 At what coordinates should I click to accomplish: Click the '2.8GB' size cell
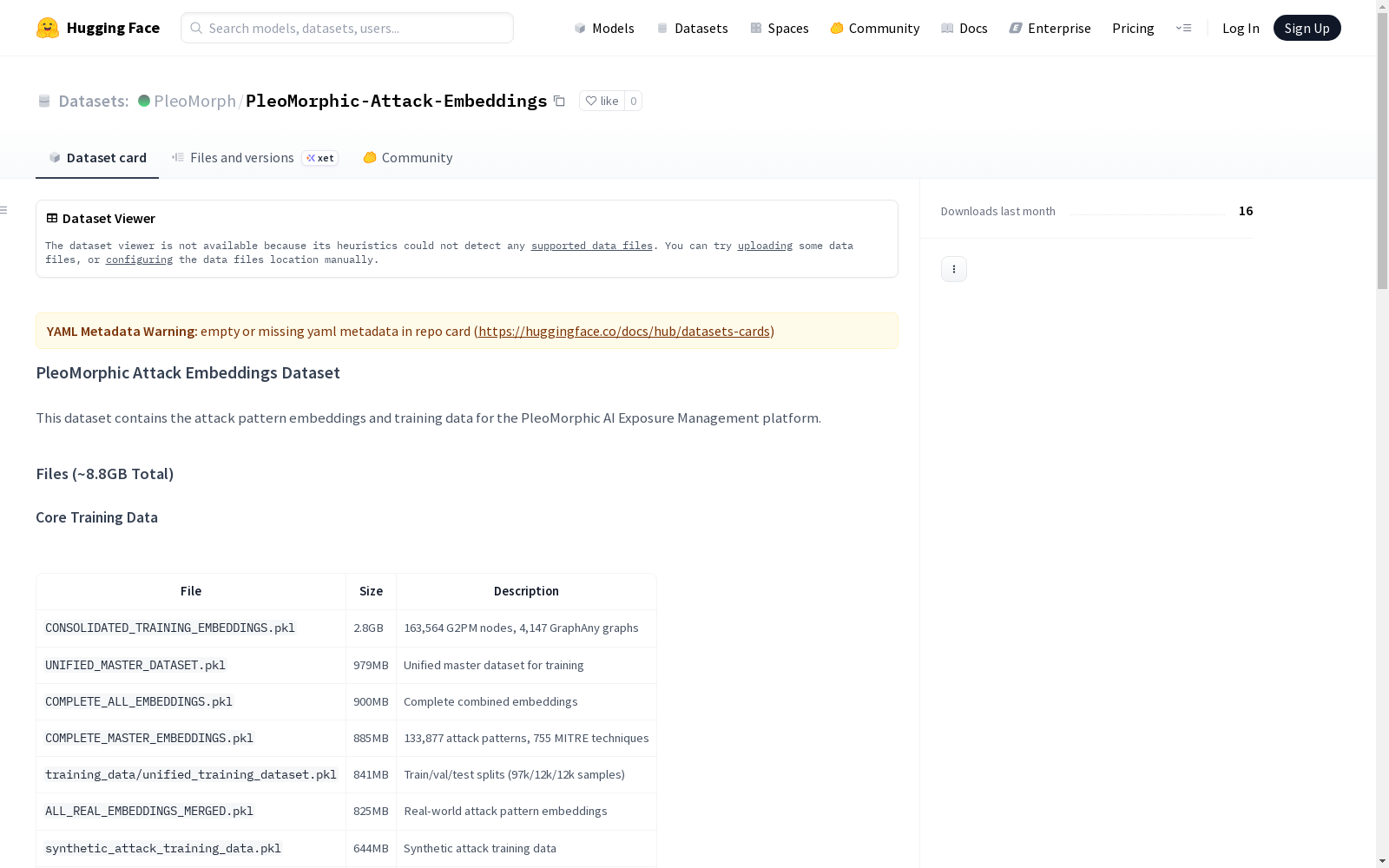point(369,628)
